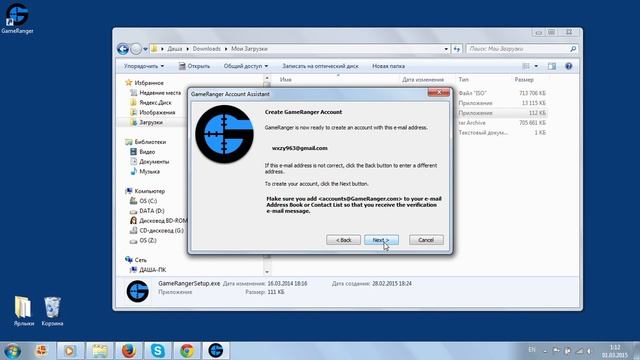Viewport: 640px width, 360px height.
Task: Open the Видео library
Action: coord(147,151)
